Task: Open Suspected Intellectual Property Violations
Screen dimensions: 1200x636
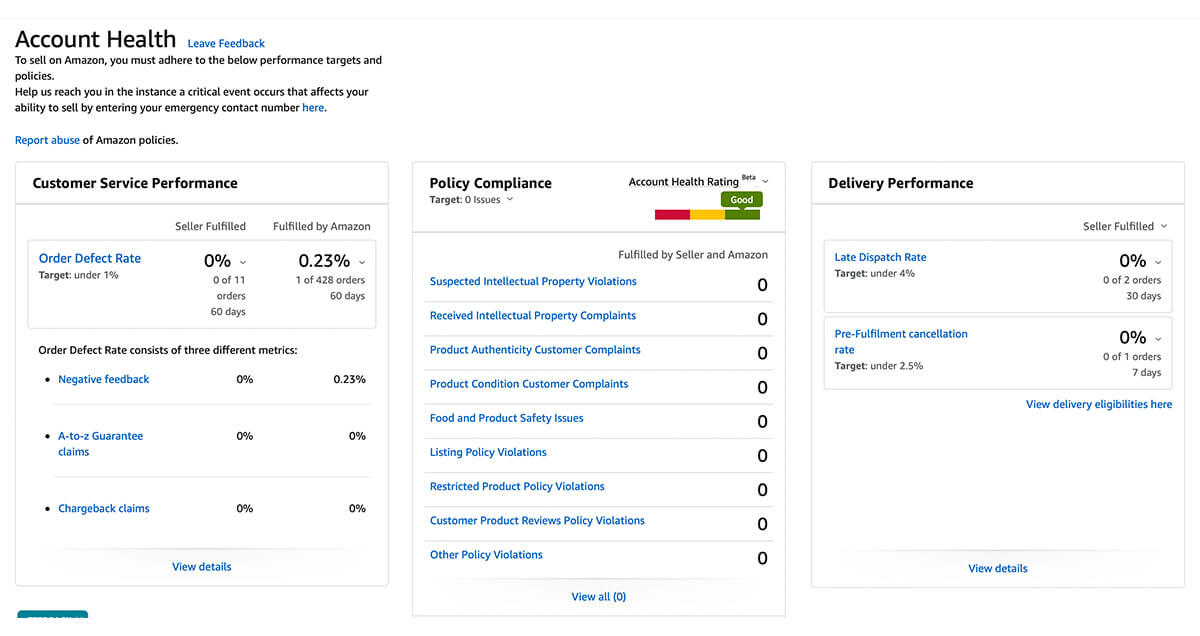Action: coord(533,281)
